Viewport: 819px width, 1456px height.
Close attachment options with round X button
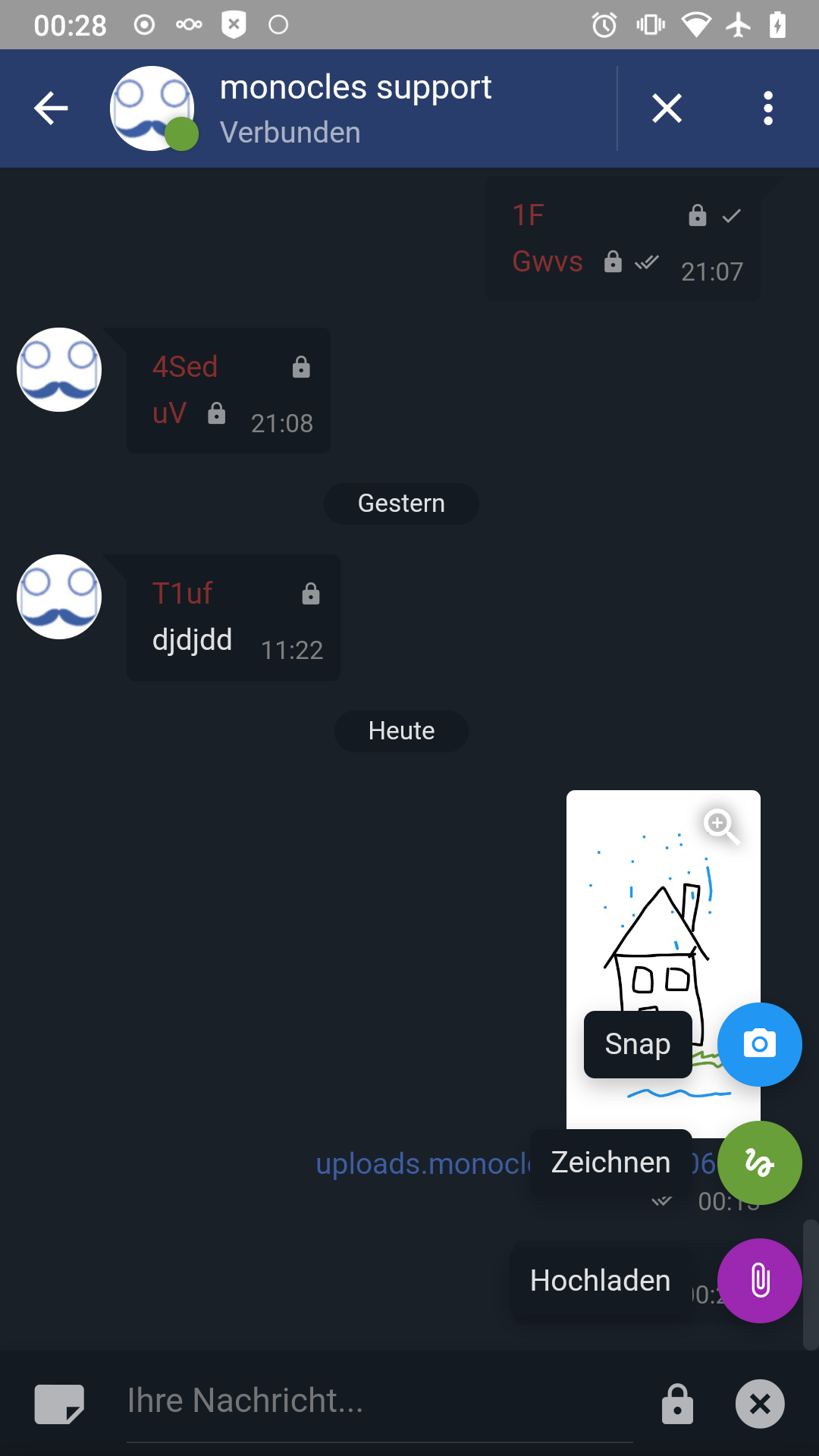click(x=760, y=1404)
